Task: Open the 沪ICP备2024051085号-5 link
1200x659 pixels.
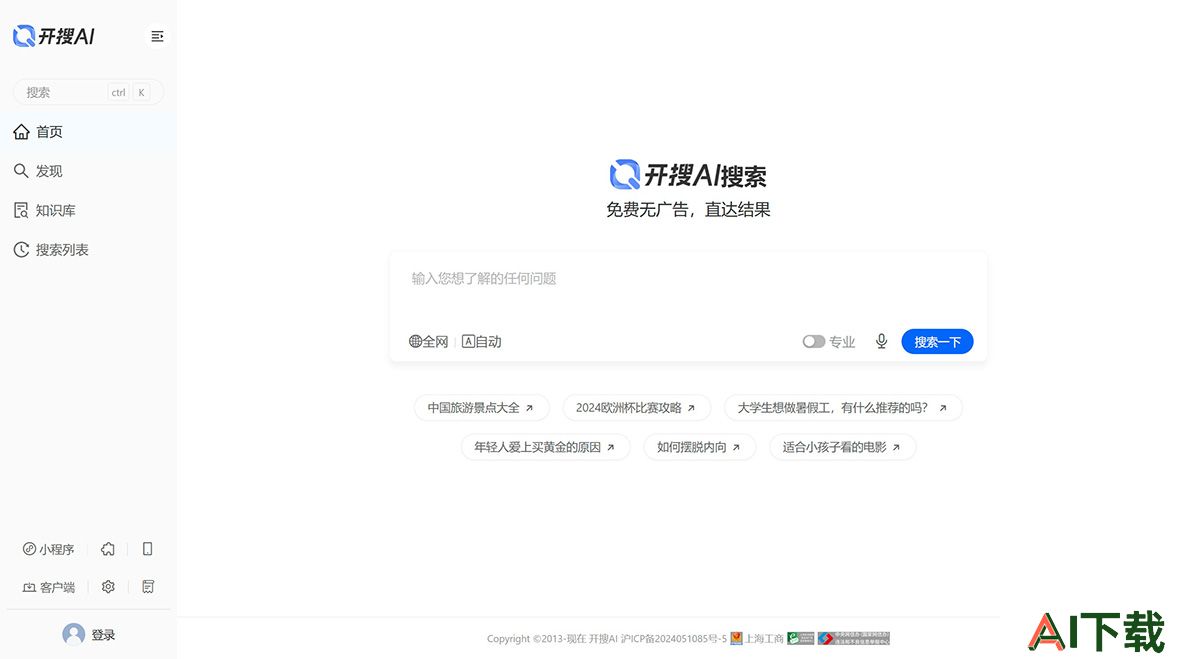Action: click(x=674, y=639)
